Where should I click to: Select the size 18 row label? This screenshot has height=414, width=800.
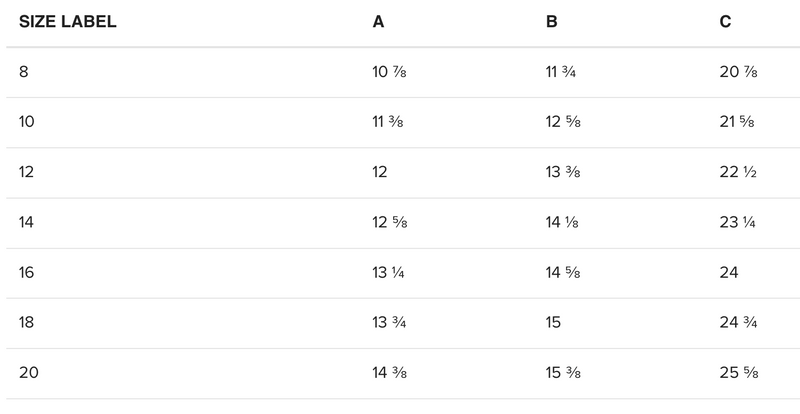(x=27, y=322)
